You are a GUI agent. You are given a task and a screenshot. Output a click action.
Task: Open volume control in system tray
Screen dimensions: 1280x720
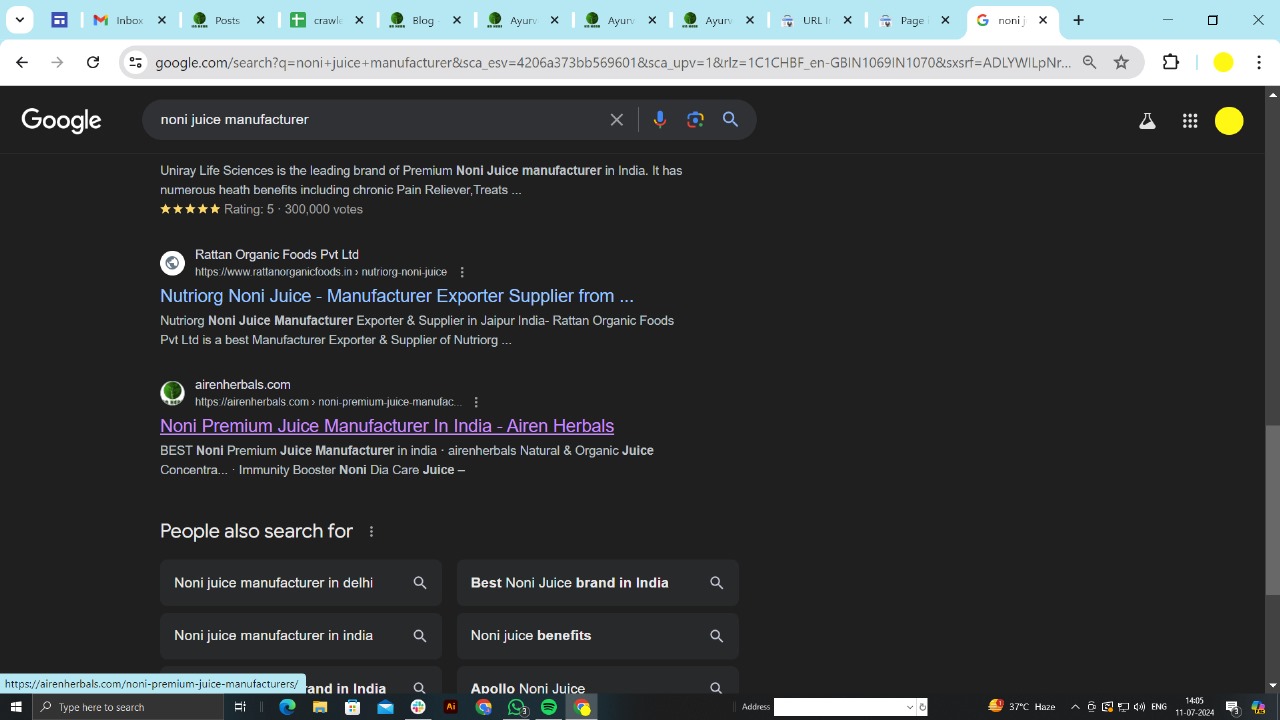(x=1139, y=707)
